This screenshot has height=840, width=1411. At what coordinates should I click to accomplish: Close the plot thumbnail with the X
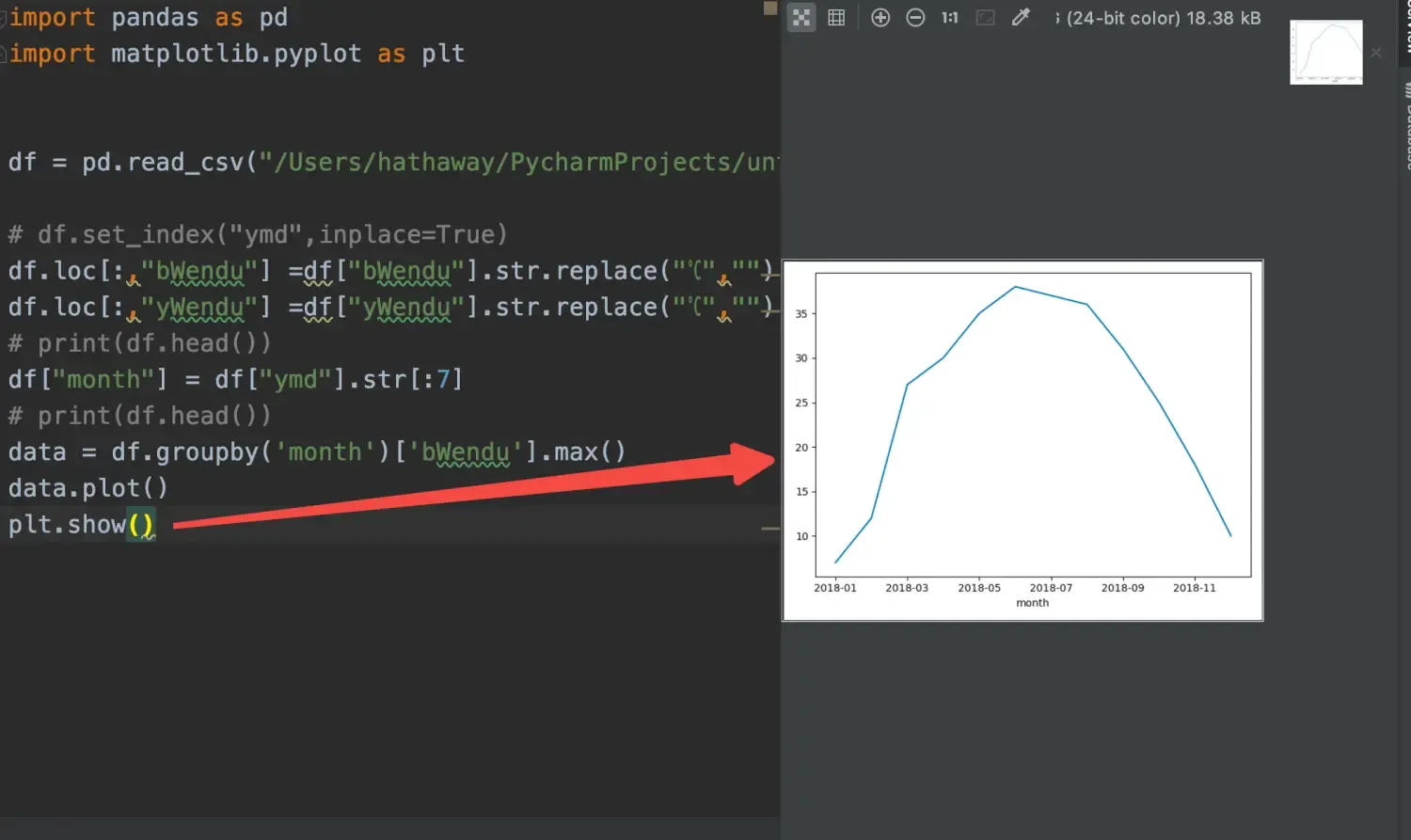pos(1376,53)
